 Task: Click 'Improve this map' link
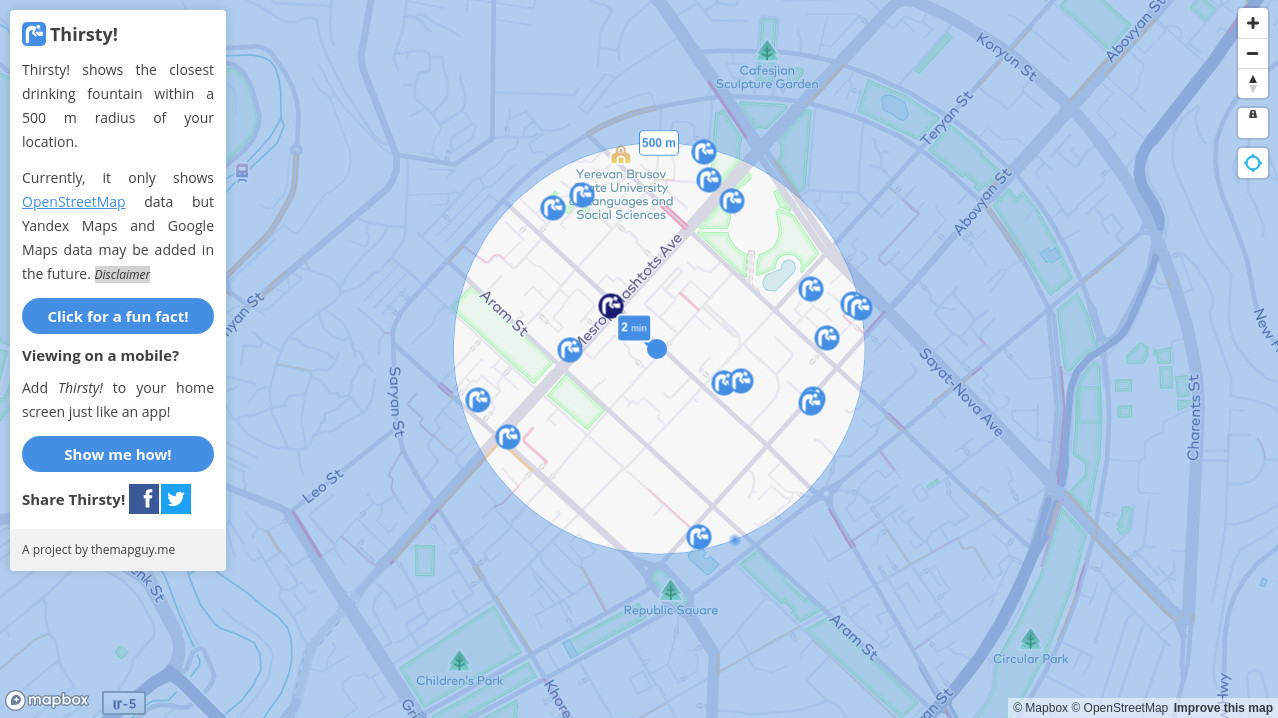1223,708
